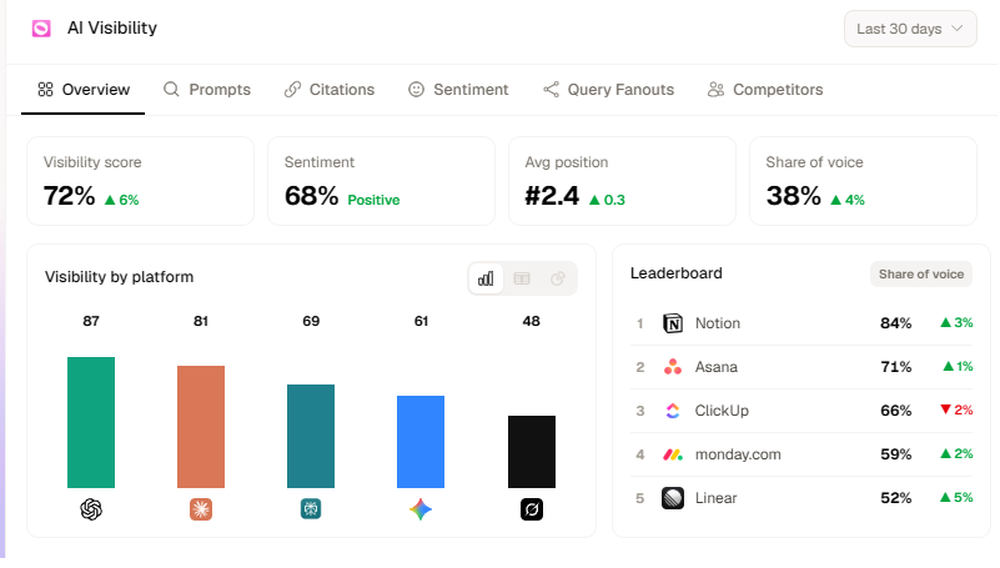Select the bar chart view toggle

click(486, 279)
